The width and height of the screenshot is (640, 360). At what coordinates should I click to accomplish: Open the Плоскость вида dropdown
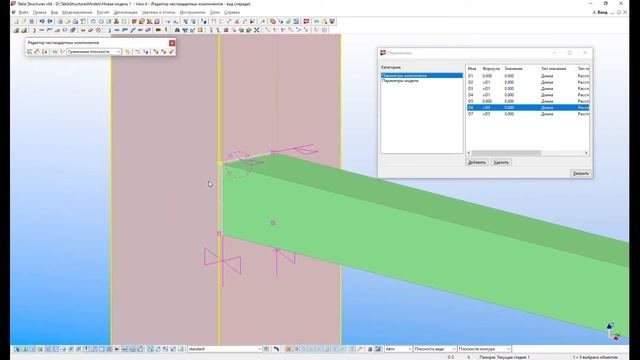(435, 349)
